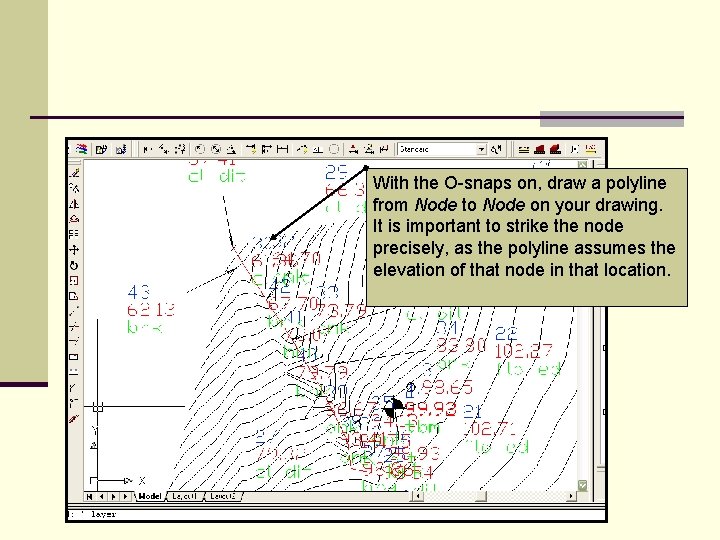Click the Ordinate Dimension icon
720x540 pixels.
point(180,149)
